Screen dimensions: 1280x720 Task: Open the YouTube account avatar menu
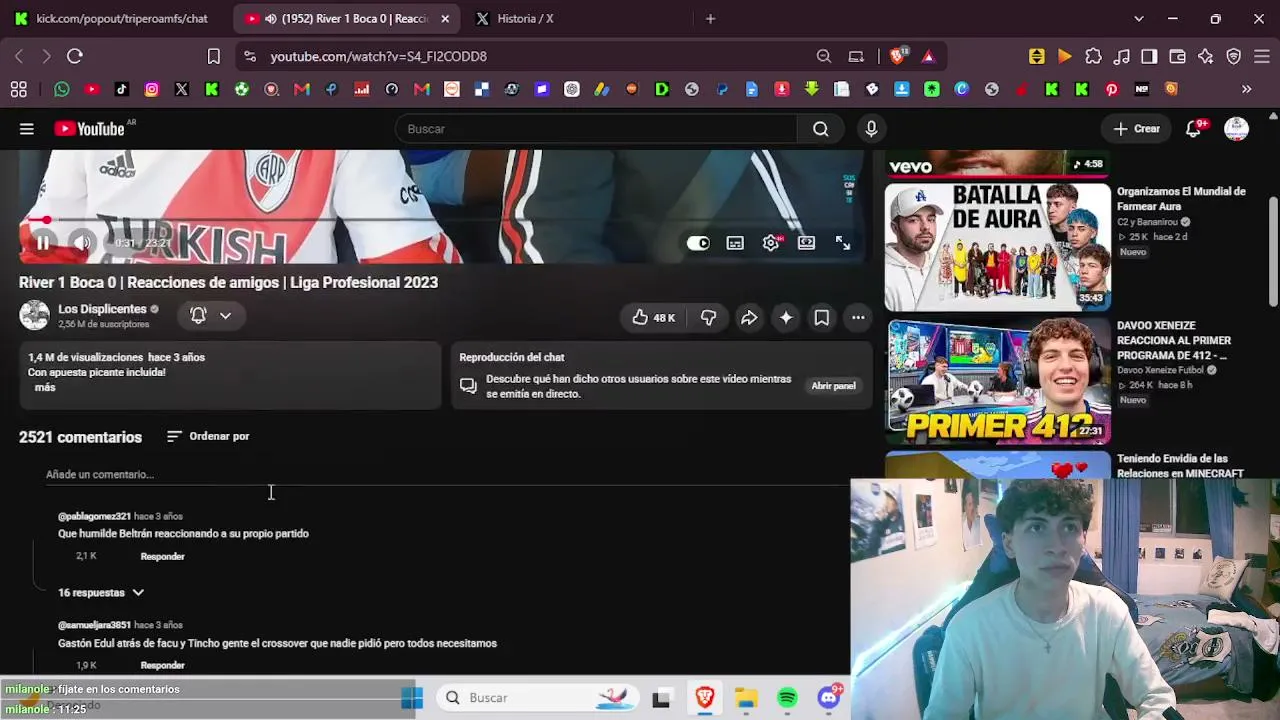[x=1237, y=129]
